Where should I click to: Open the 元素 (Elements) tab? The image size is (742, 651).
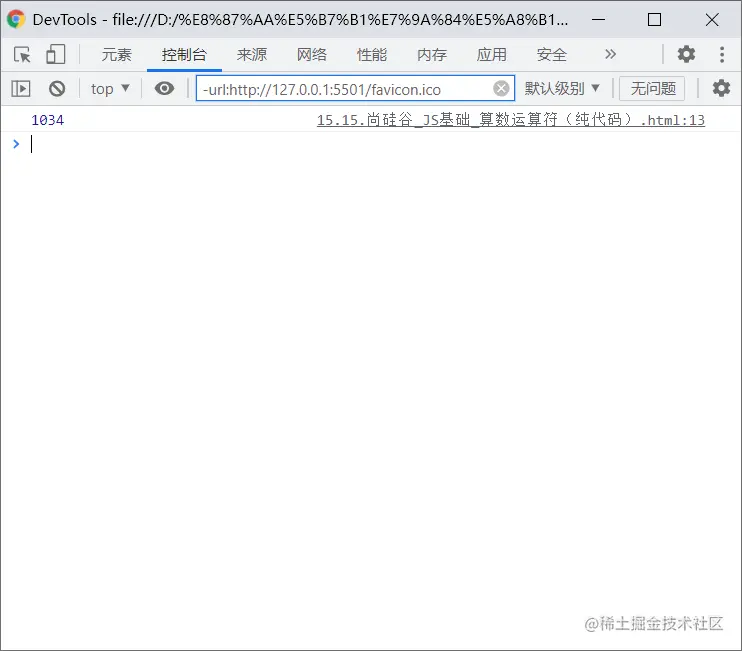pyautogui.click(x=116, y=54)
